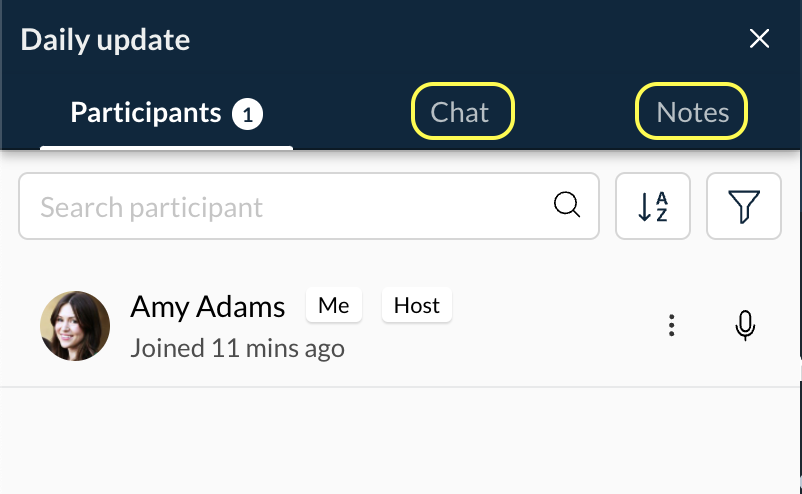This screenshot has height=494, width=802.
Task: Click the blank header space between Chat and Notes
Action: [x=575, y=112]
